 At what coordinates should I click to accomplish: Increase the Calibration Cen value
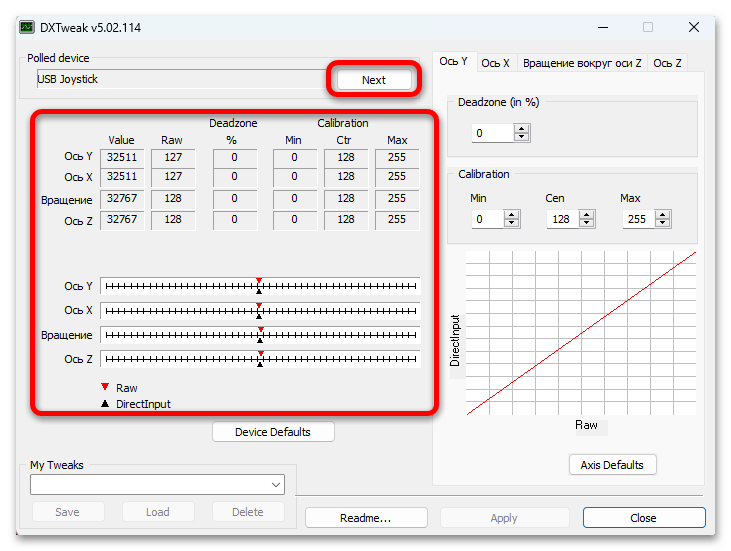point(587,215)
